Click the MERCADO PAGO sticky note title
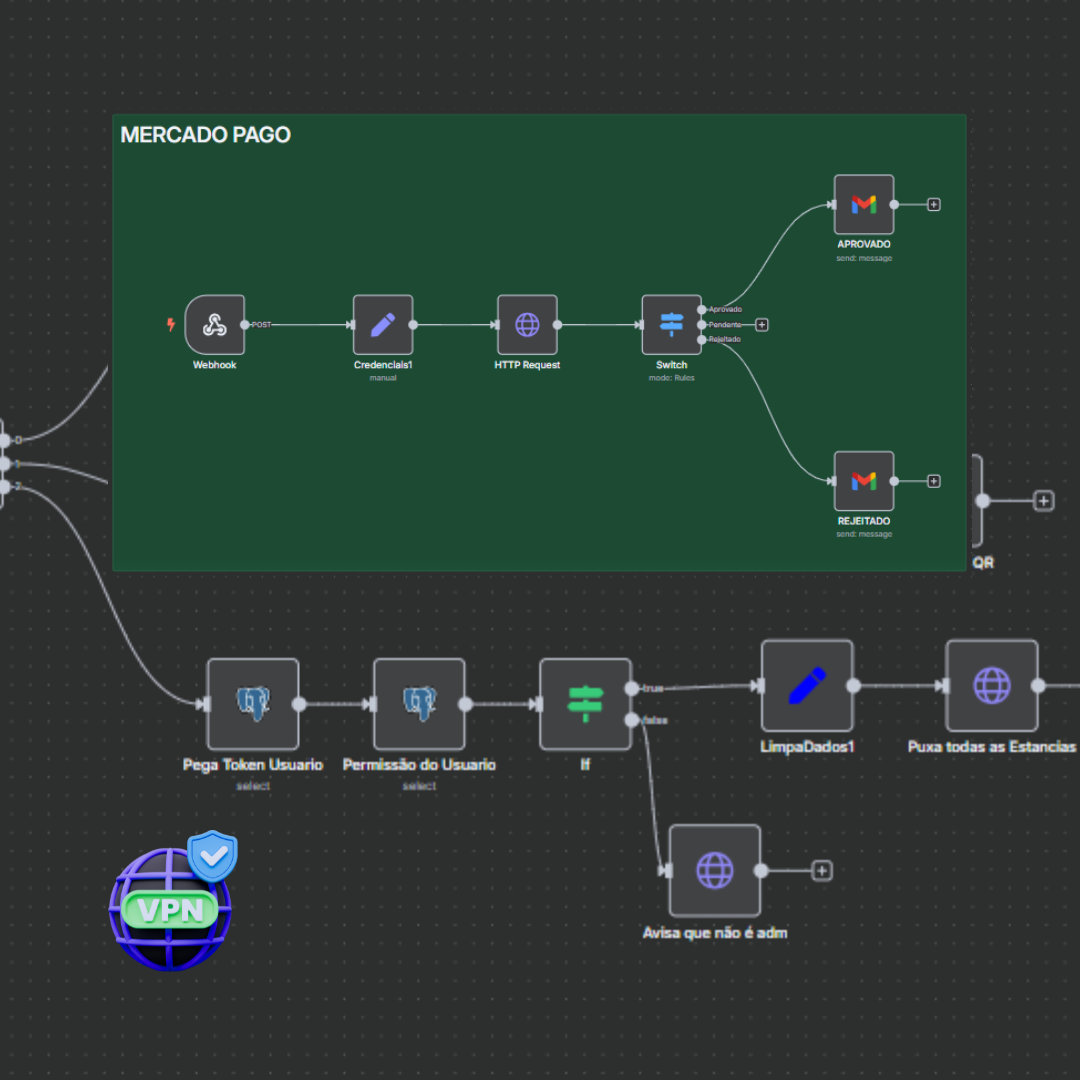1080x1080 pixels. (x=205, y=135)
